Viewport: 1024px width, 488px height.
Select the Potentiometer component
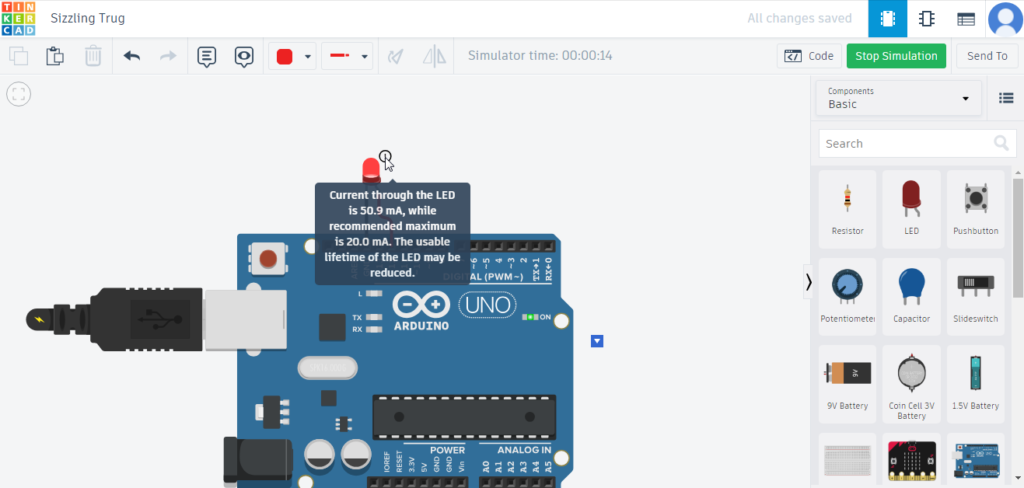click(x=847, y=297)
